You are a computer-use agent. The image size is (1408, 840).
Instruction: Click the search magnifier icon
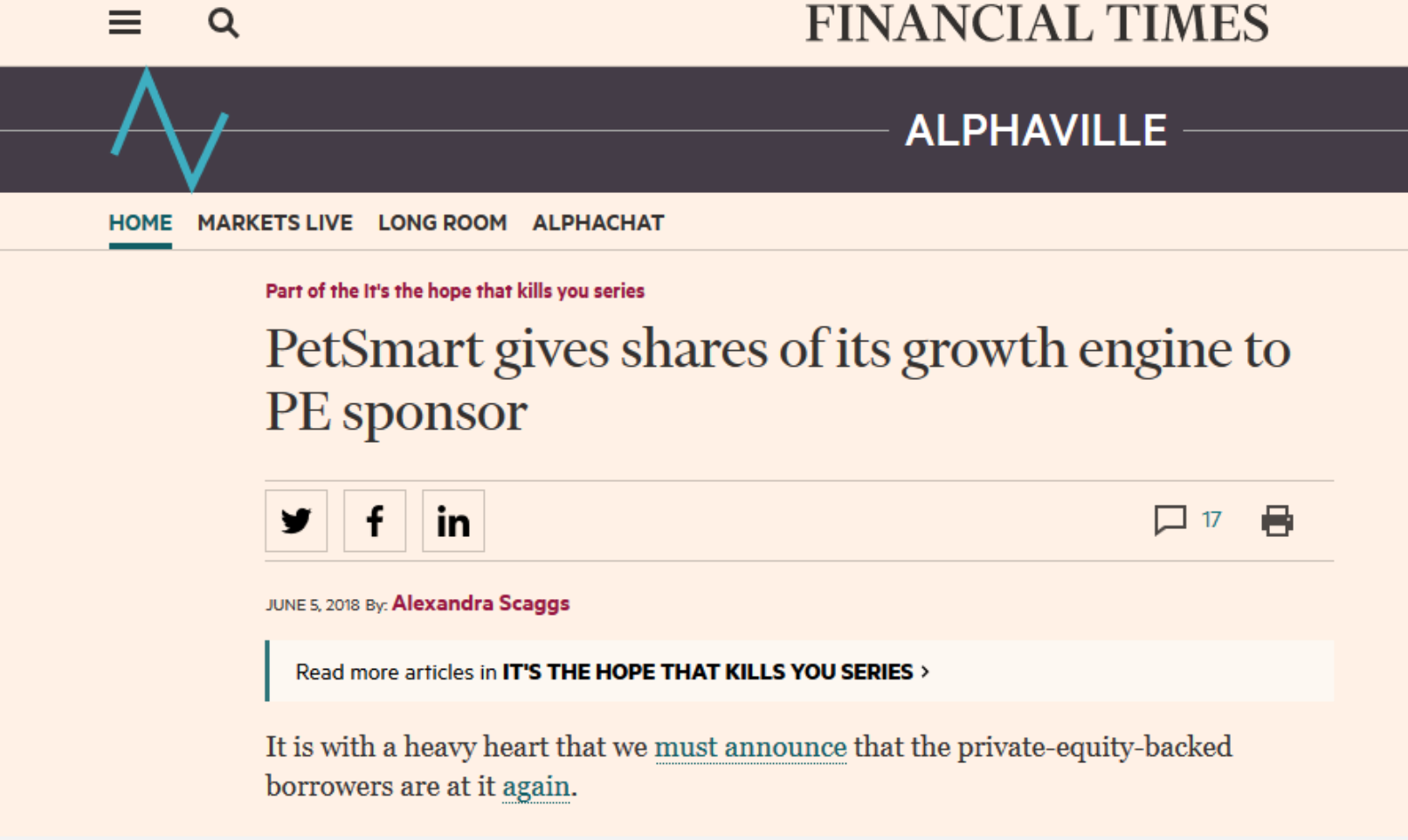click(x=224, y=23)
